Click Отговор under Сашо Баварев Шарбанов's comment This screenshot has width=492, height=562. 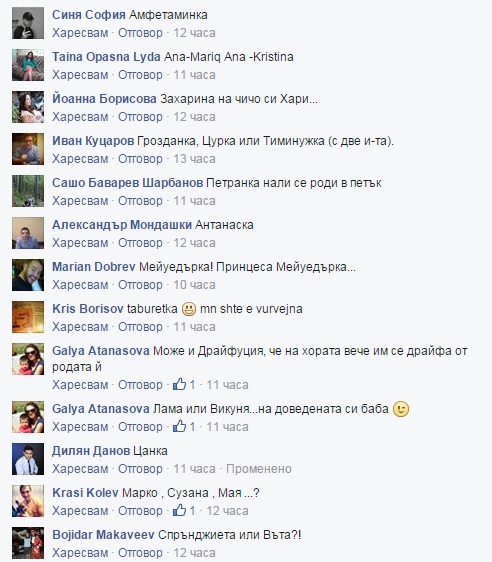pyautogui.click(x=140, y=201)
